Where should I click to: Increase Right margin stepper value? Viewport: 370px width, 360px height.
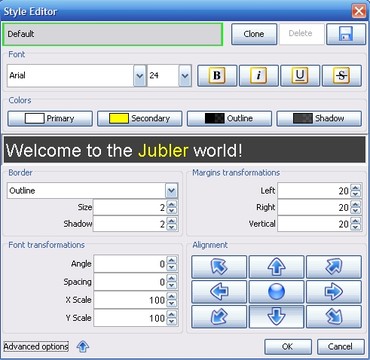pyautogui.click(x=356, y=204)
